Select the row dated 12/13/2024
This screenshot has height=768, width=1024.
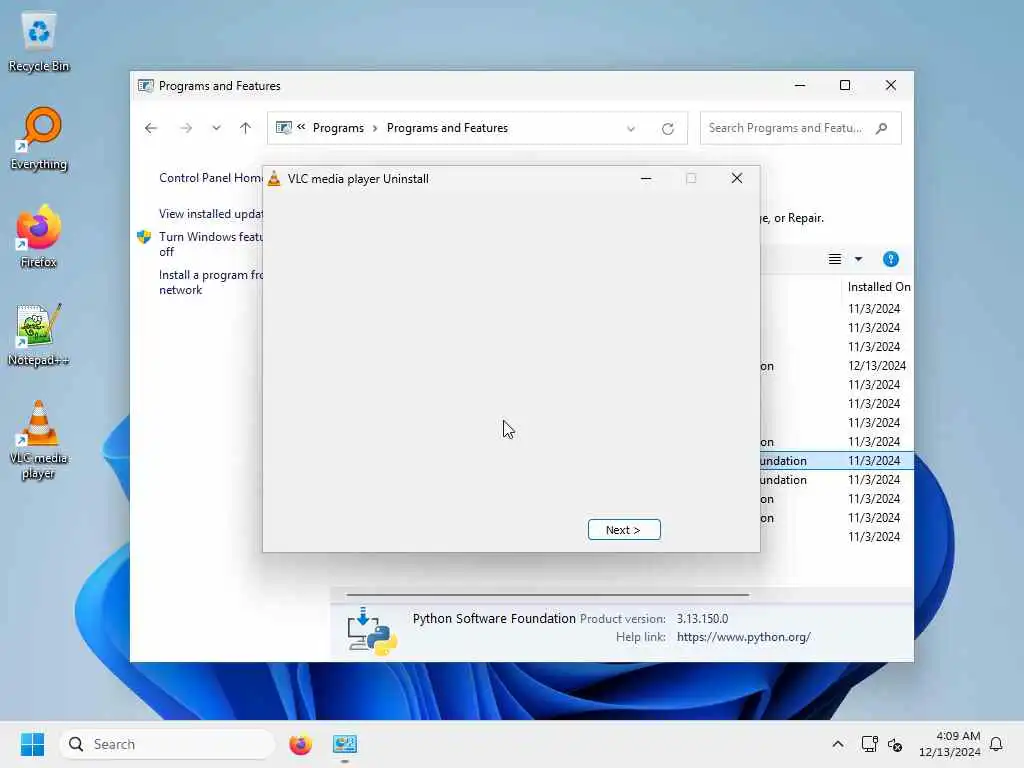pos(838,366)
